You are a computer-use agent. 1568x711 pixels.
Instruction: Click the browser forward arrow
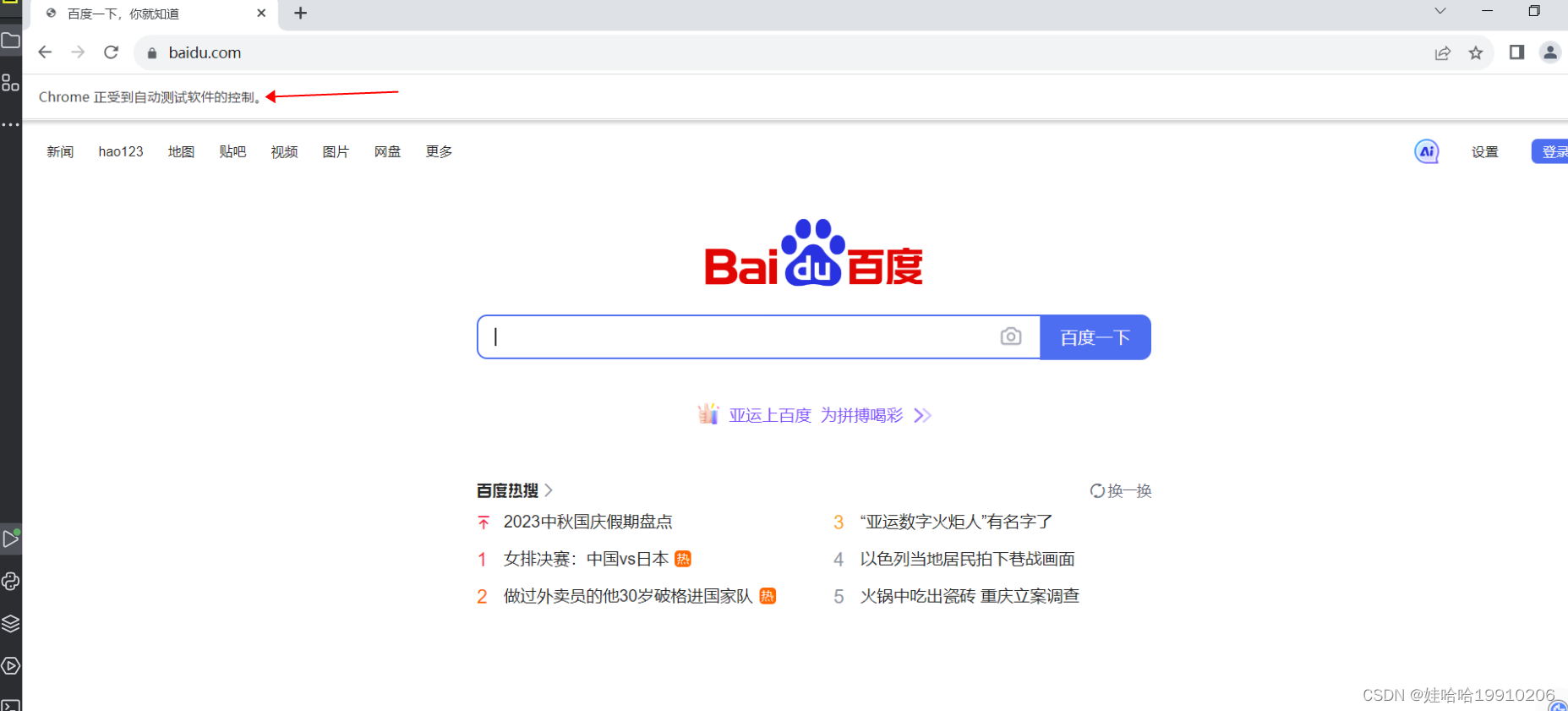(x=78, y=52)
